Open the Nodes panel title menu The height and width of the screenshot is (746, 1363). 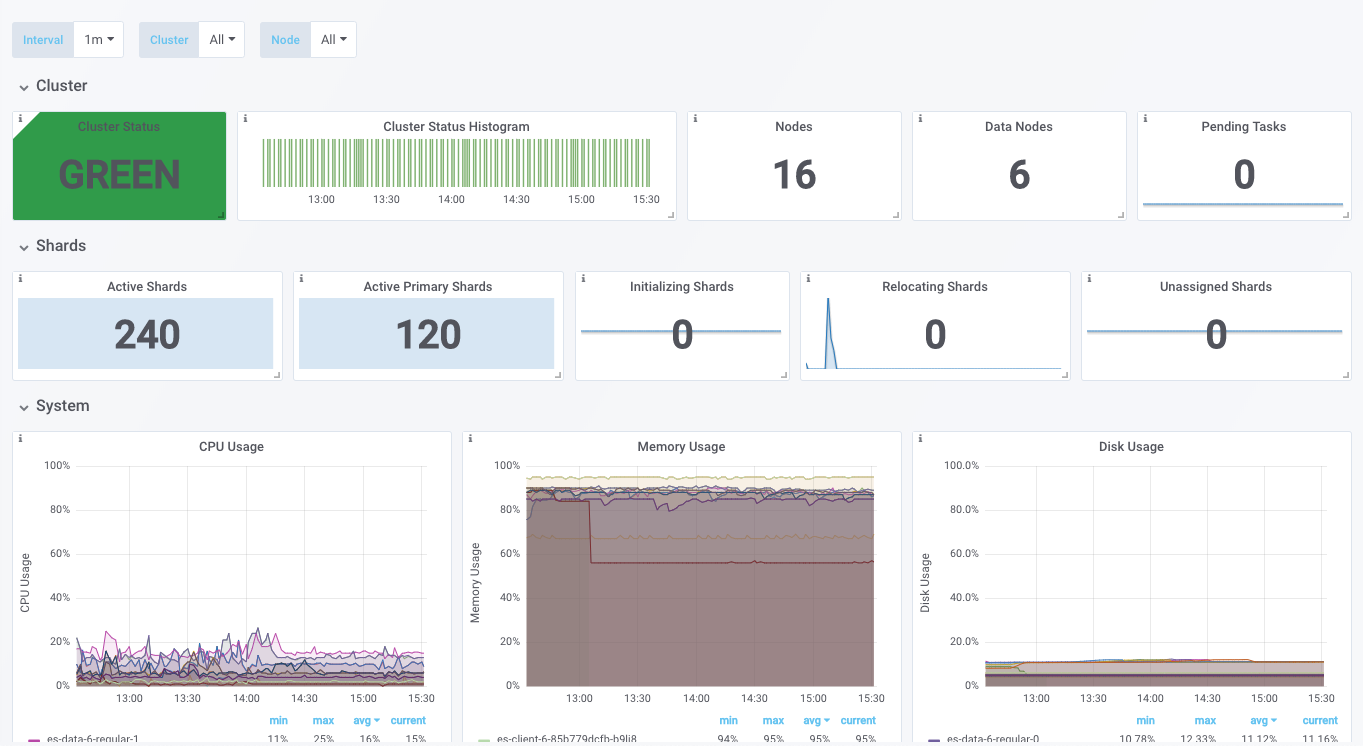point(794,127)
